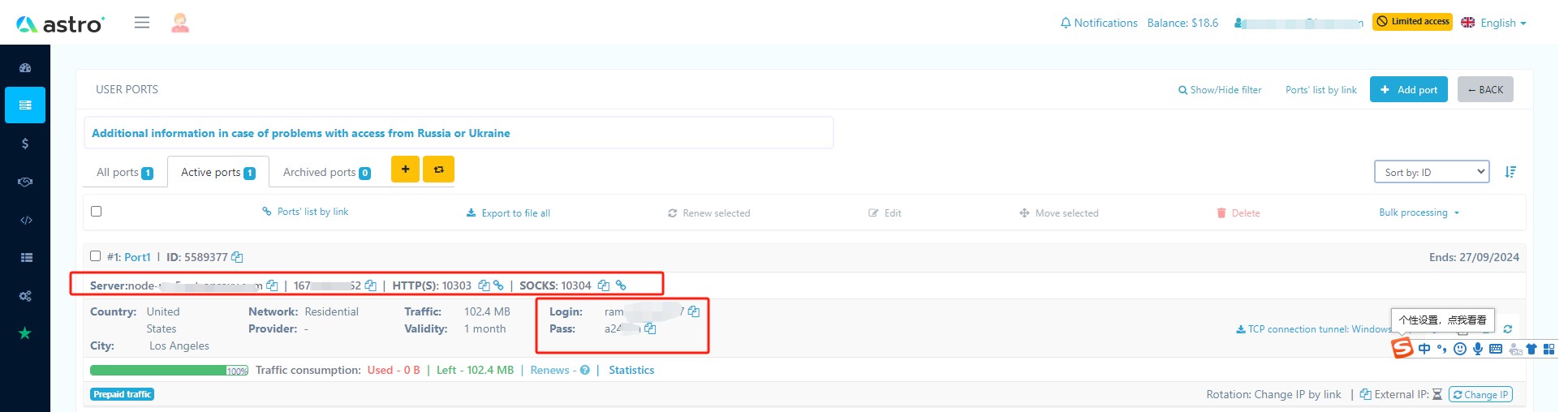Open header Ports' list by link
This screenshot has height=412, width=1568.
pyautogui.click(x=1321, y=90)
